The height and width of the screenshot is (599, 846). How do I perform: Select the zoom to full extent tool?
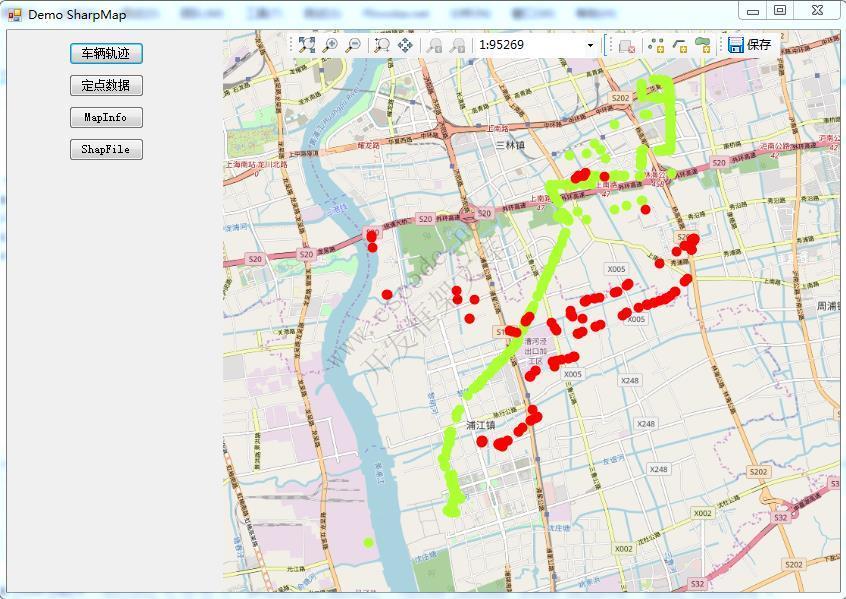click(x=306, y=44)
